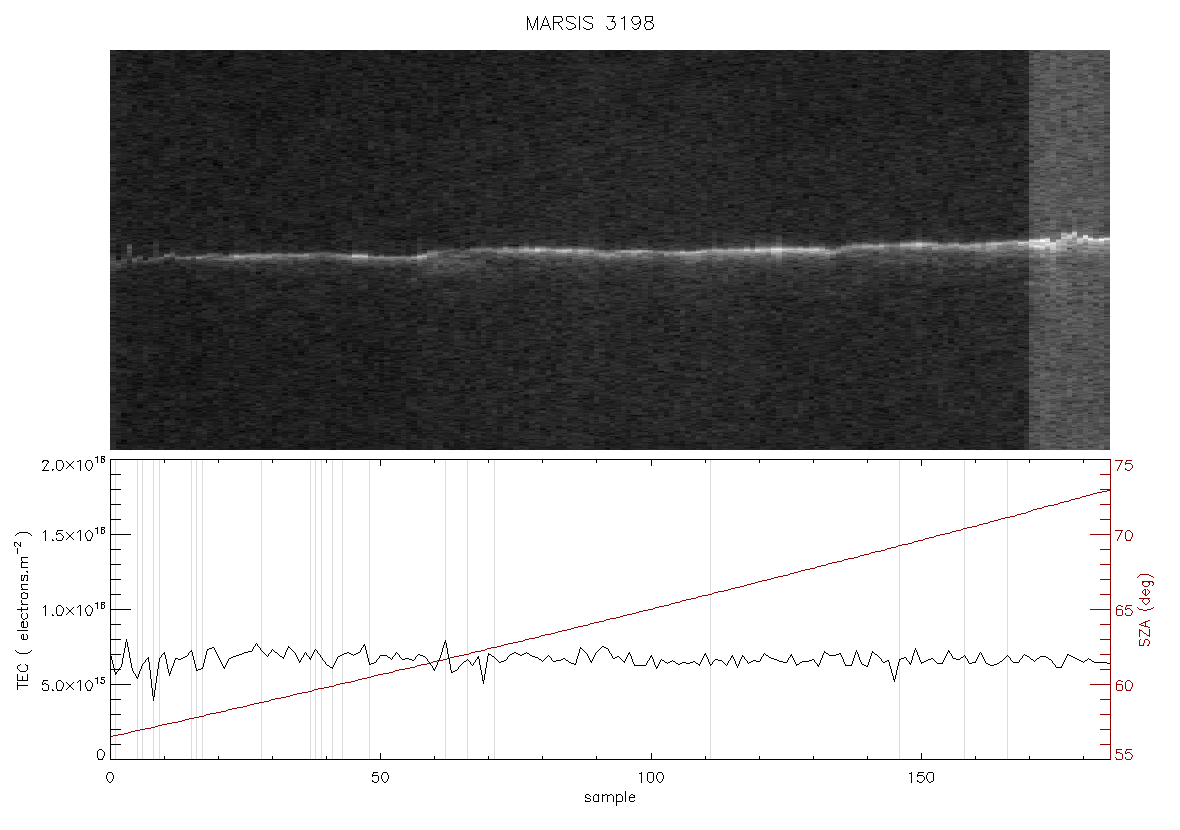Image resolution: width=1180 pixels, height=830 pixels.
Task: Click the 50 tick label on x-axis
Action: coord(380,777)
